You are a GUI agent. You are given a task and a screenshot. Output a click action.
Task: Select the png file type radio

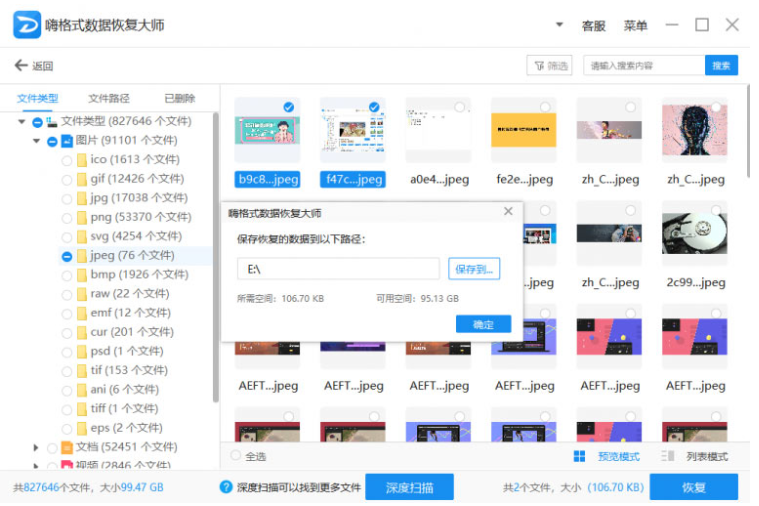pyautogui.click(x=67, y=217)
